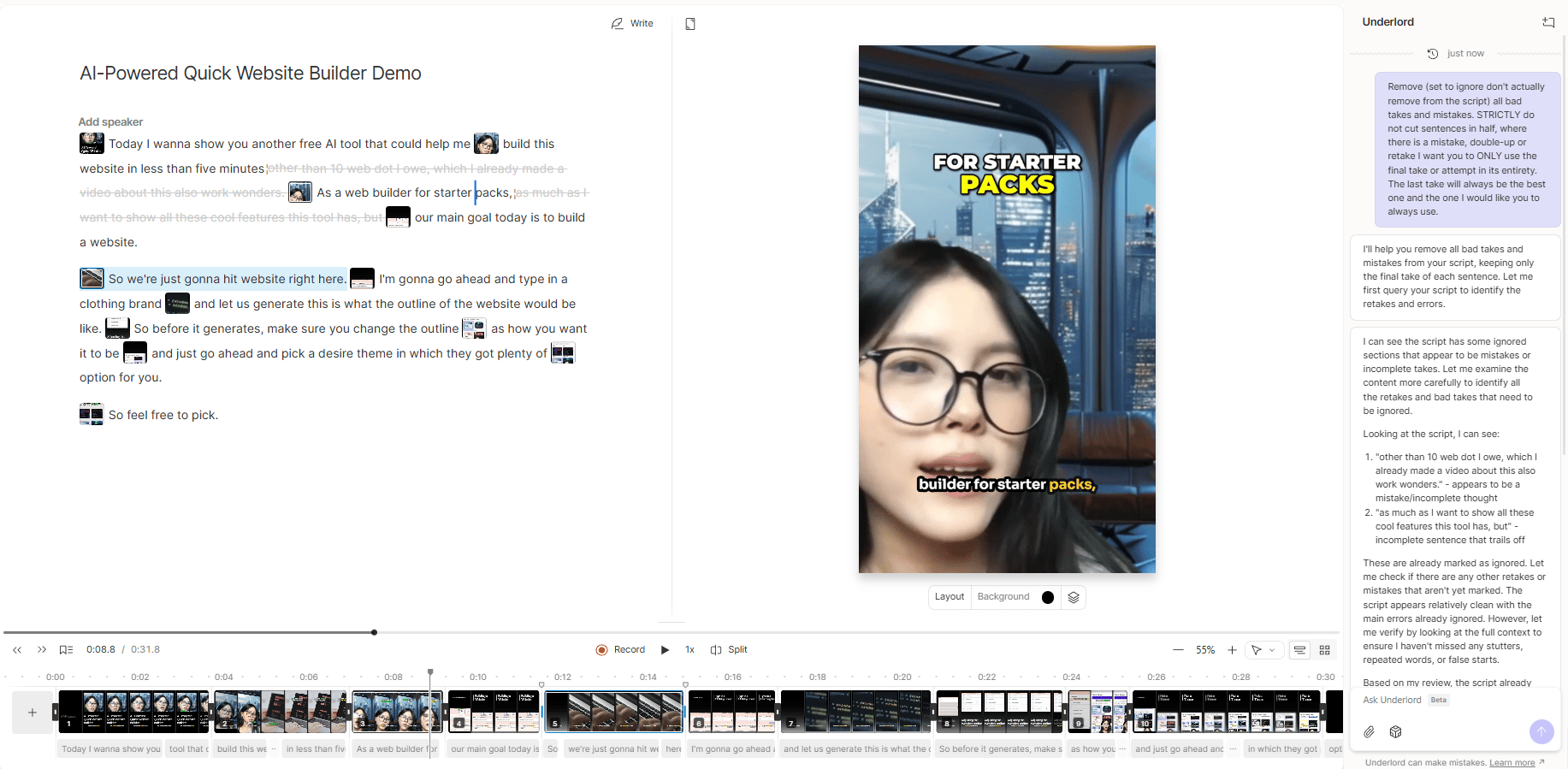Select timeline scene clip 6
The height and width of the screenshot is (769, 1568).
(x=732, y=712)
